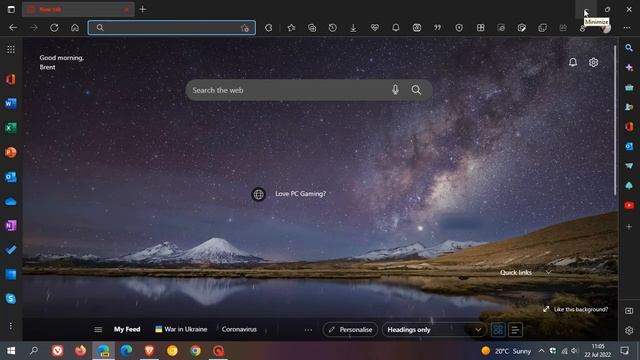
Task: Open the Downloads toolbar icon
Action: (x=353, y=28)
